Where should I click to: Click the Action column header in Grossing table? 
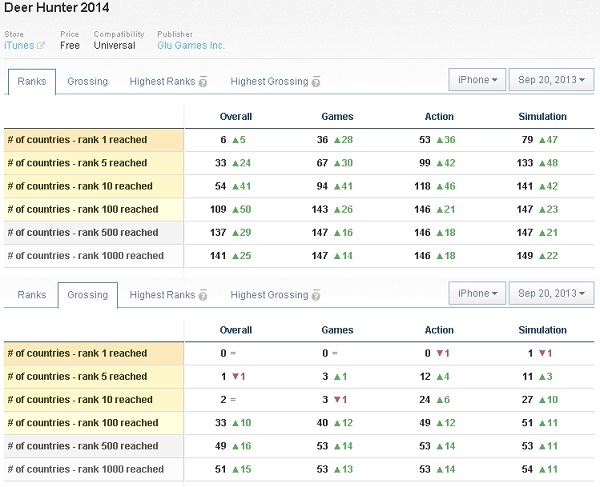(439, 330)
